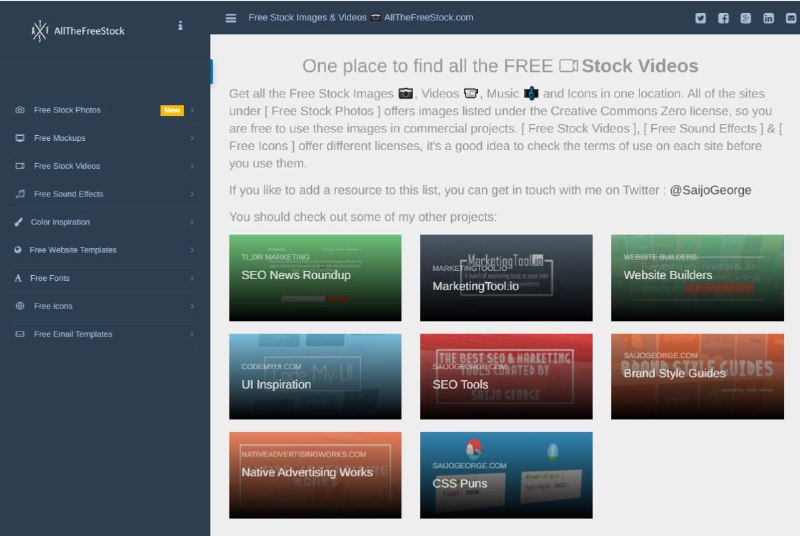The height and width of the screenshot is (536, 800).
Task: Open the CSS Puns project card
Action: pos(506,475)
